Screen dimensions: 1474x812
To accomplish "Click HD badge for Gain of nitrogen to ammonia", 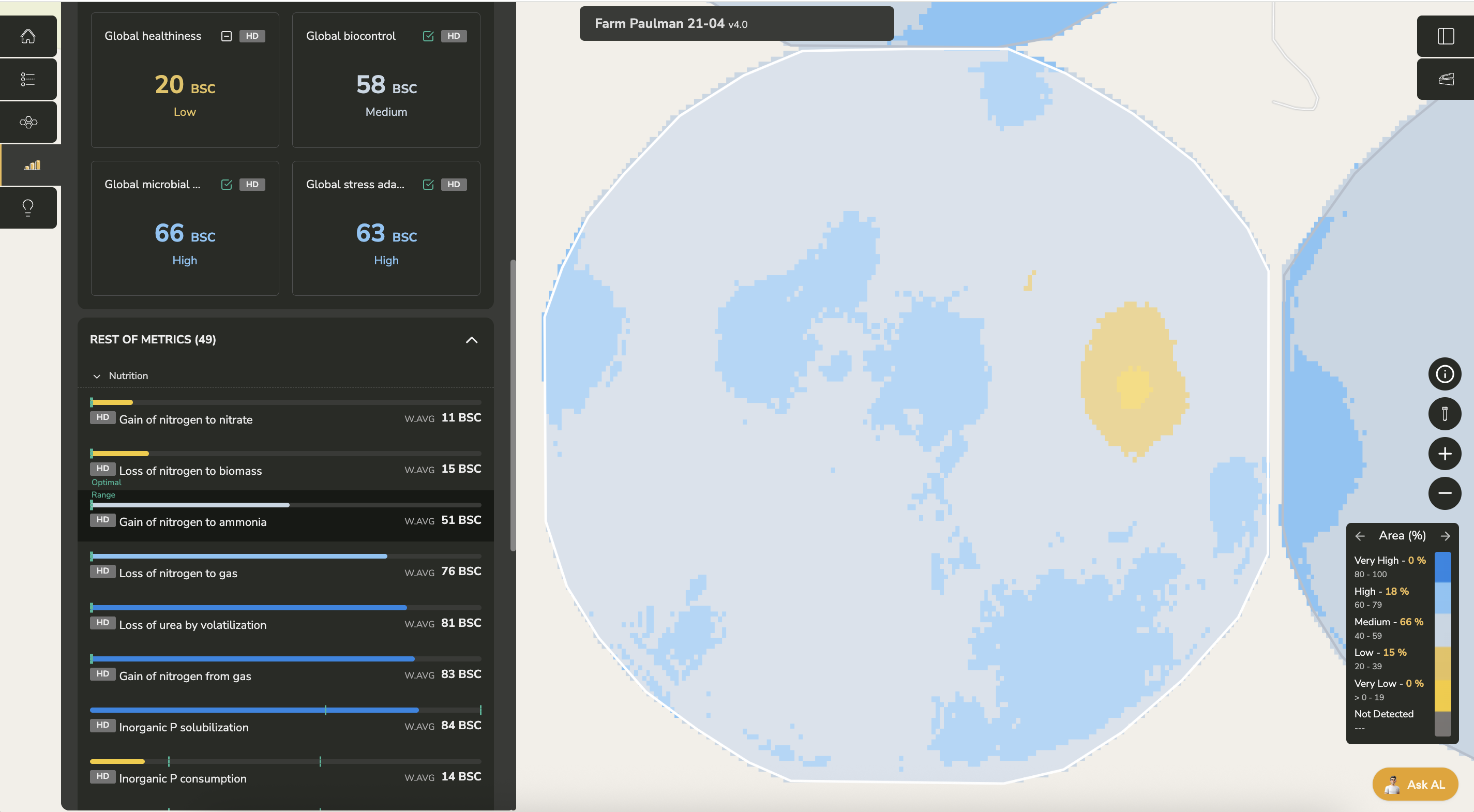I will pos(103,520).
